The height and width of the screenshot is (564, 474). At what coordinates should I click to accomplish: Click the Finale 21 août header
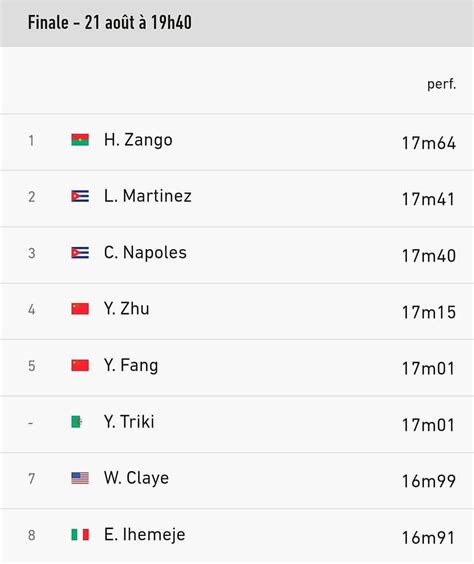coord(110,23)
